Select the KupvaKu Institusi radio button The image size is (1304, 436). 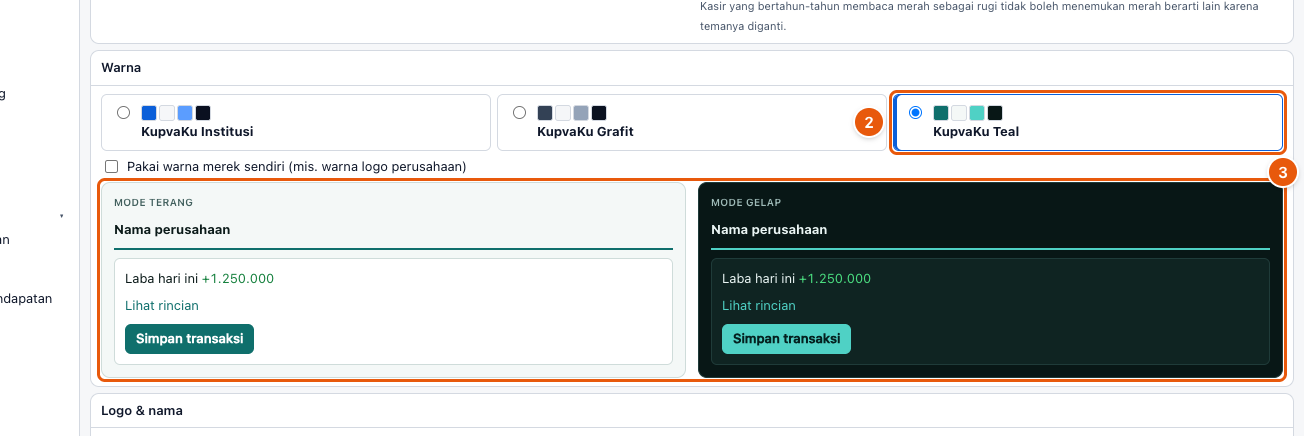click(123, 112)
